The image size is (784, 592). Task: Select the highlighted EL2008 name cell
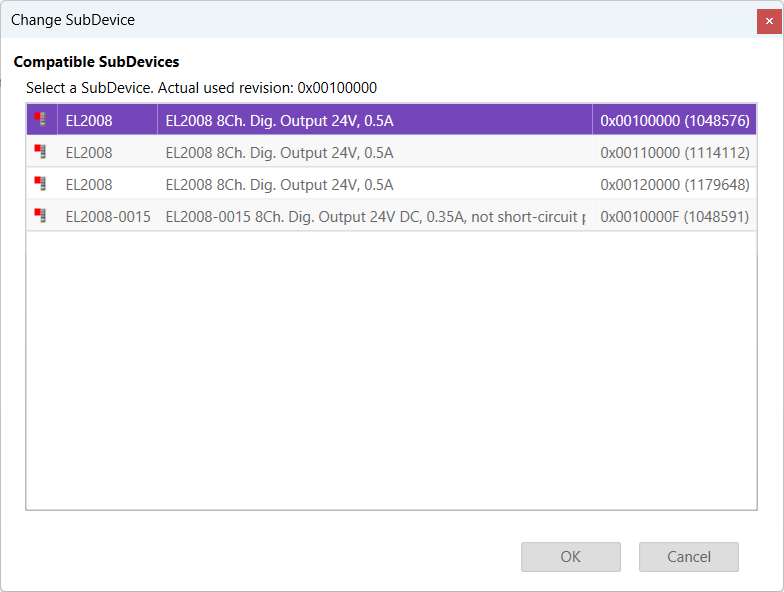click(x=89, y=121)
